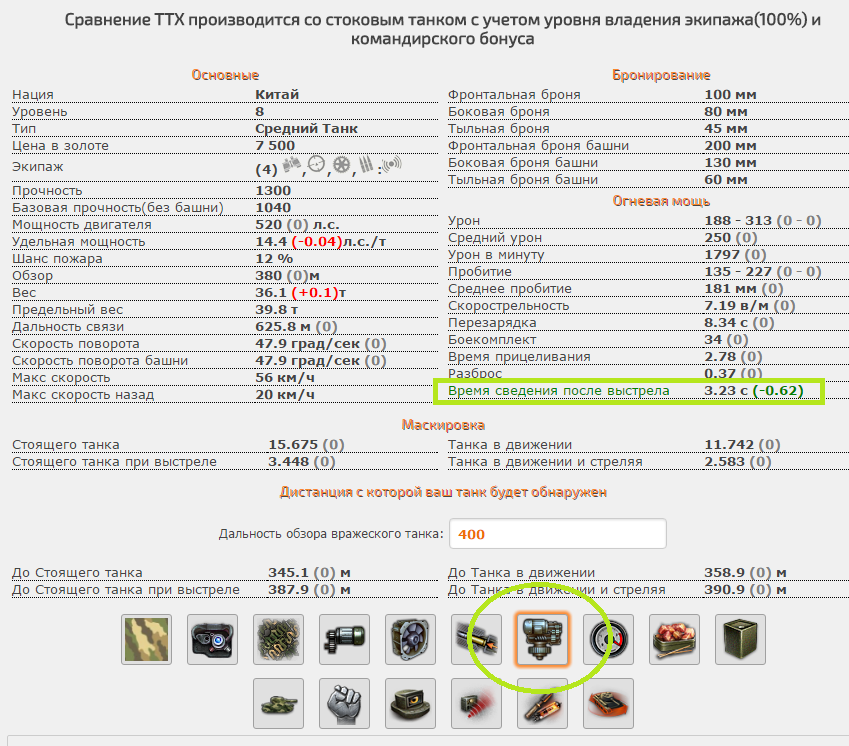Click the Удельная мощность value 14.4 (-0.04)

pyautogui.click(x=321, y=241)
